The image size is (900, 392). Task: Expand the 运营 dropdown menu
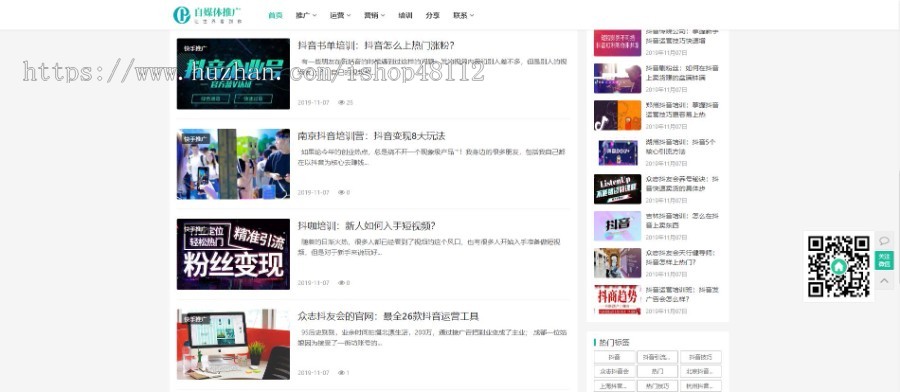(x=340, y=15)
